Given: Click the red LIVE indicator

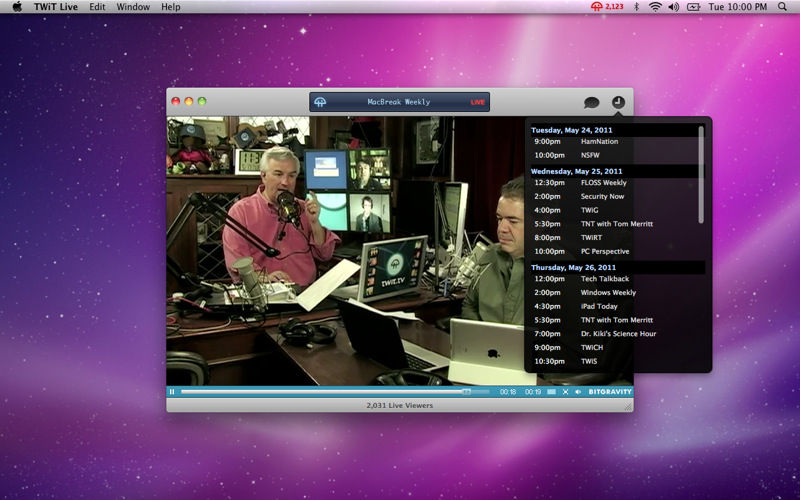Looking at the screenshot, I should pyautogui.click(x=478, y=102).
